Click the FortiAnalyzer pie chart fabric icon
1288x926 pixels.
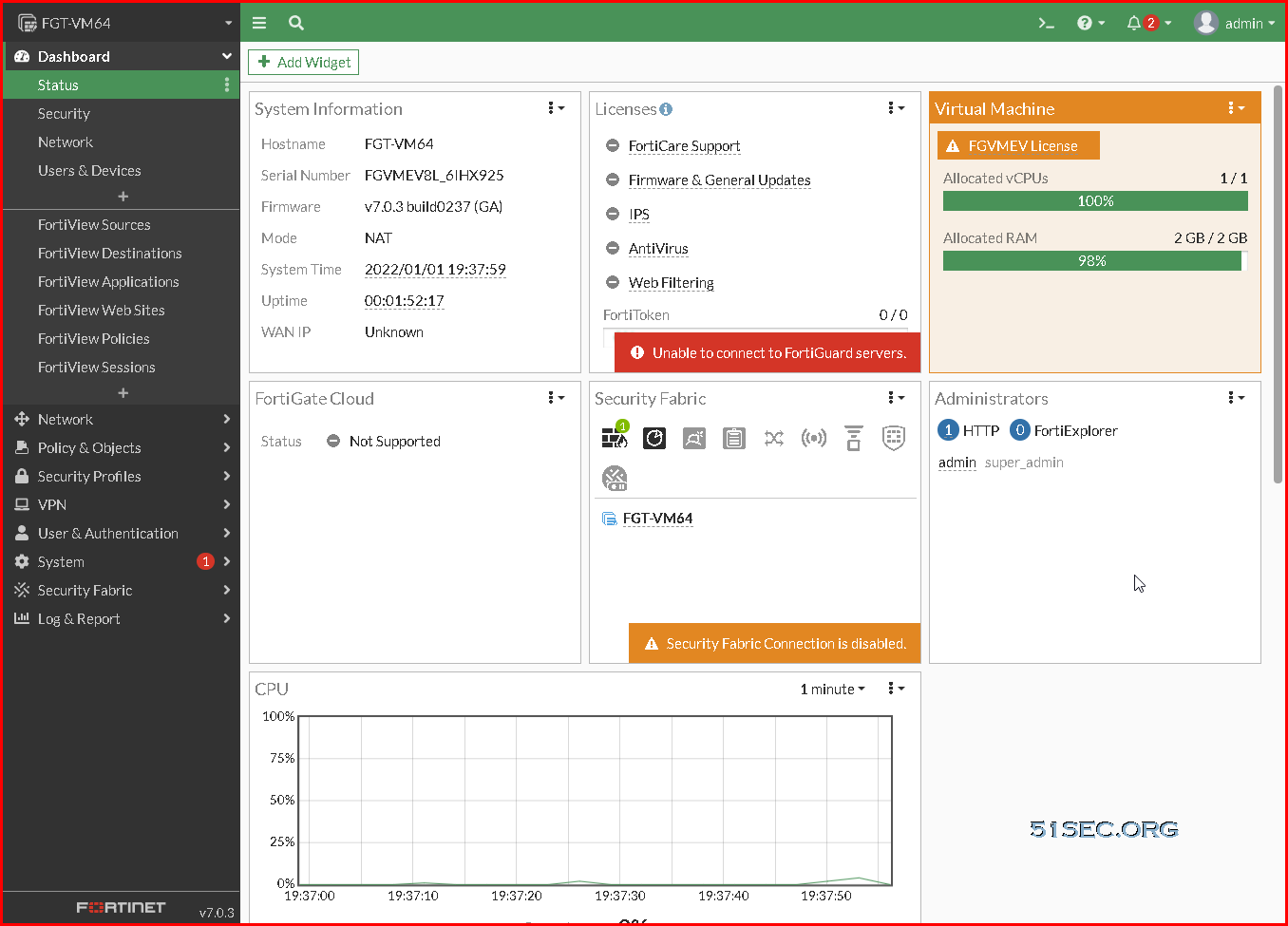click(x=654, y=438)
